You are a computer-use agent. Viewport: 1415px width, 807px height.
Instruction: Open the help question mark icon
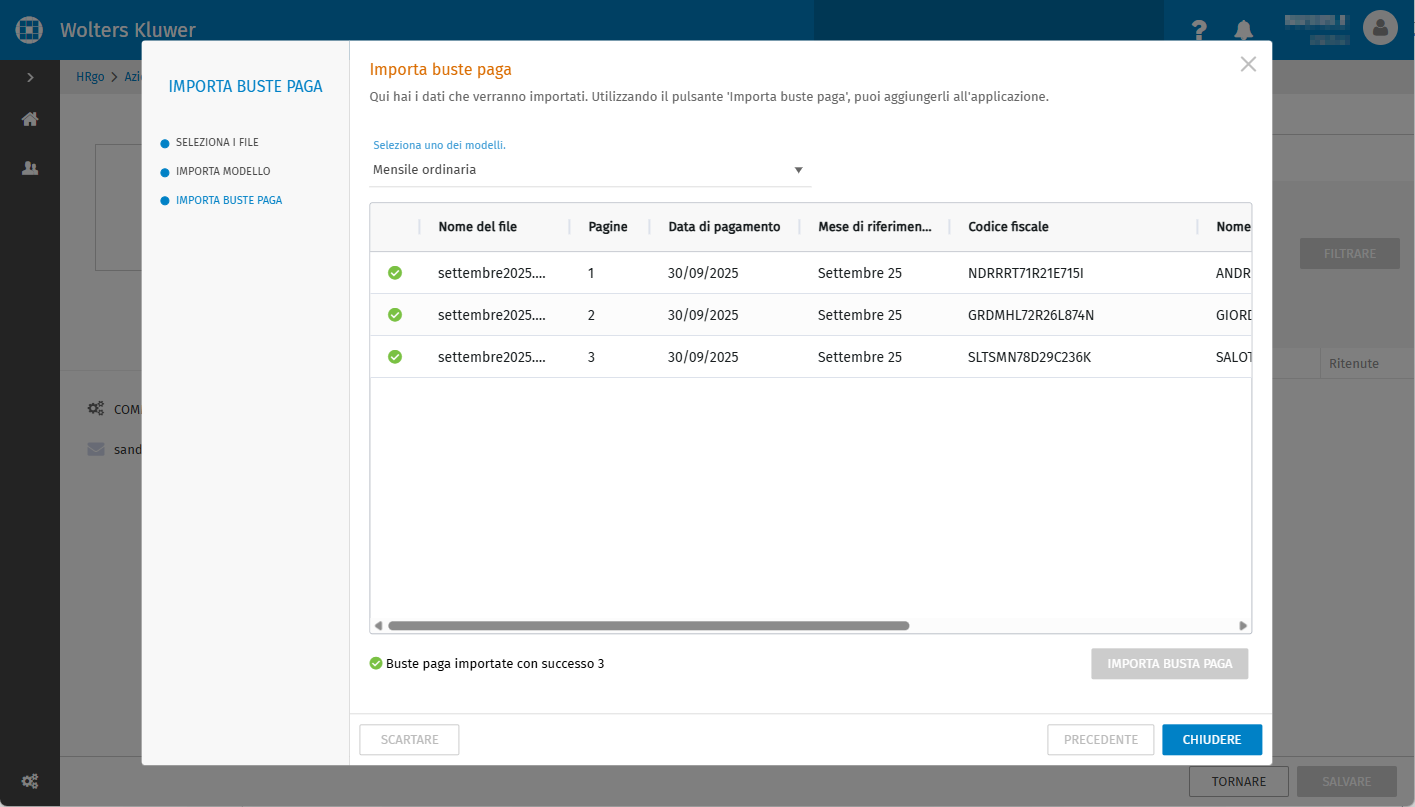1200,30
